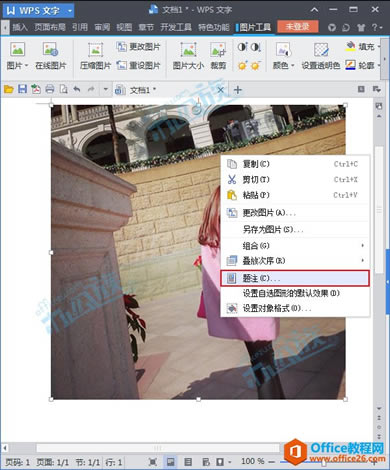Click the open folder icon in the quick toolbar
The image size is (390, 470).
9,89
